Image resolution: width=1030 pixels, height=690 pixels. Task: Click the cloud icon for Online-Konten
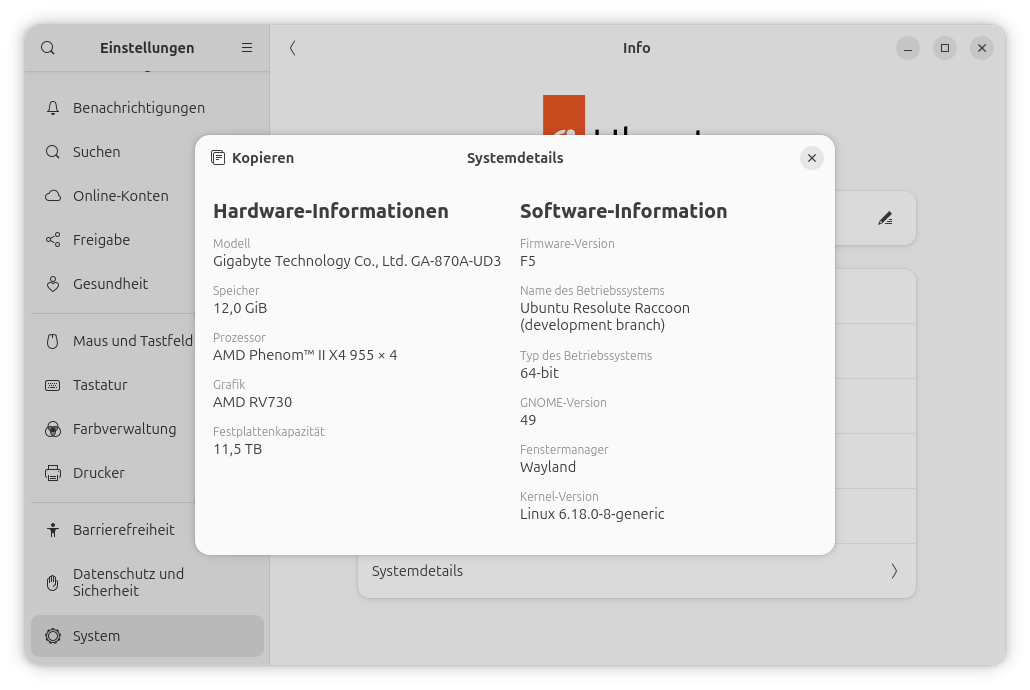point(53,196)
